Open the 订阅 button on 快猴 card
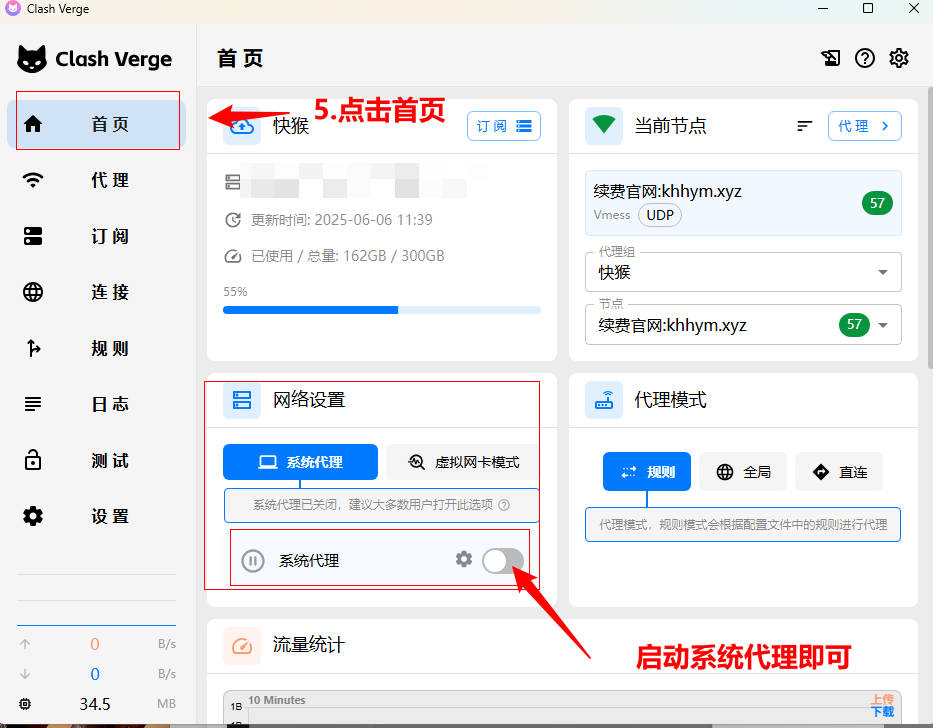Image resolution: width=933 pixels, height=728 pixels. point(503,126)
